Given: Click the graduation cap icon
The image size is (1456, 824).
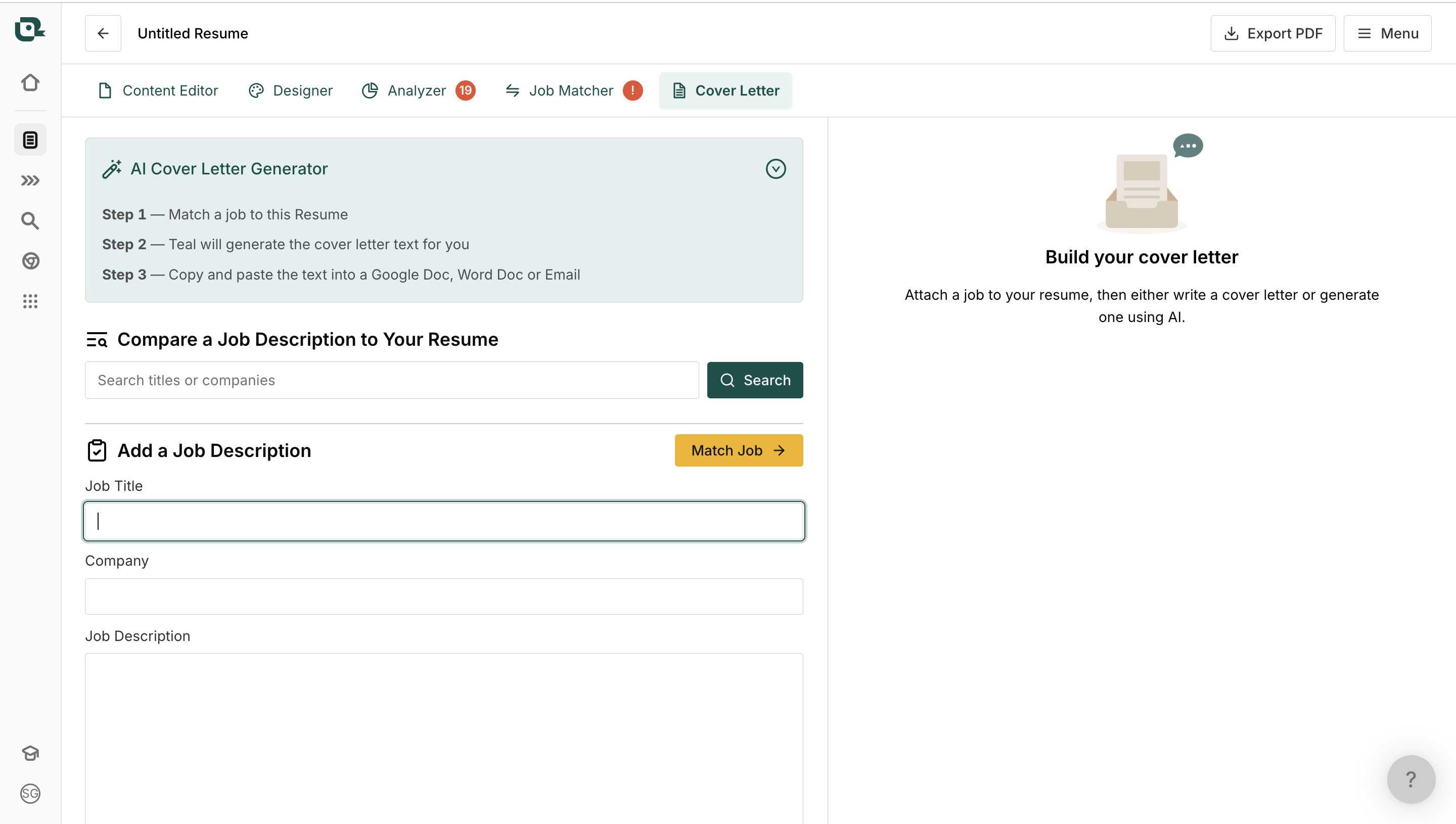Looking at the screenshot, I should point(30,753).
